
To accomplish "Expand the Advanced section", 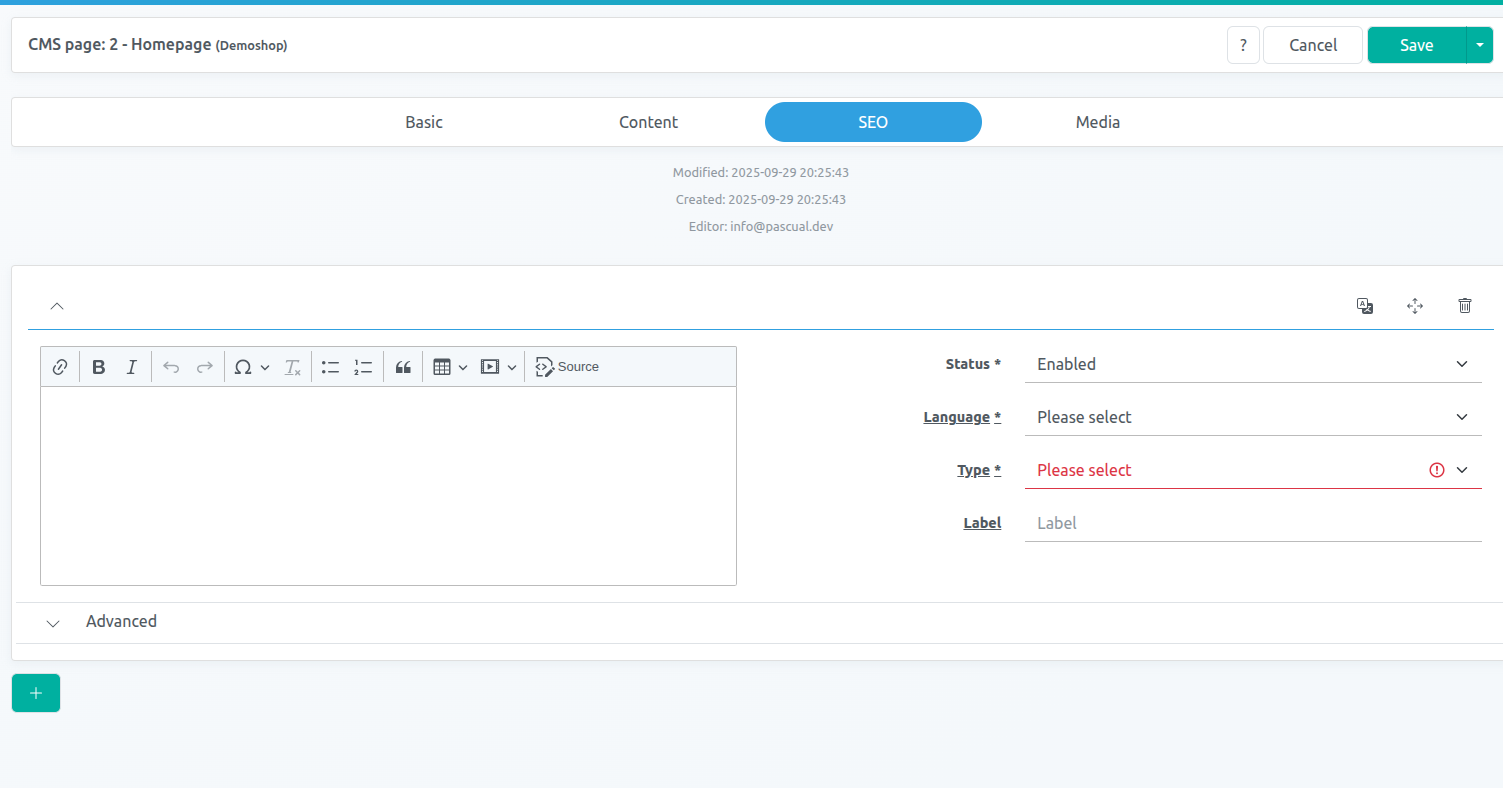I will [x=120, y=622].
